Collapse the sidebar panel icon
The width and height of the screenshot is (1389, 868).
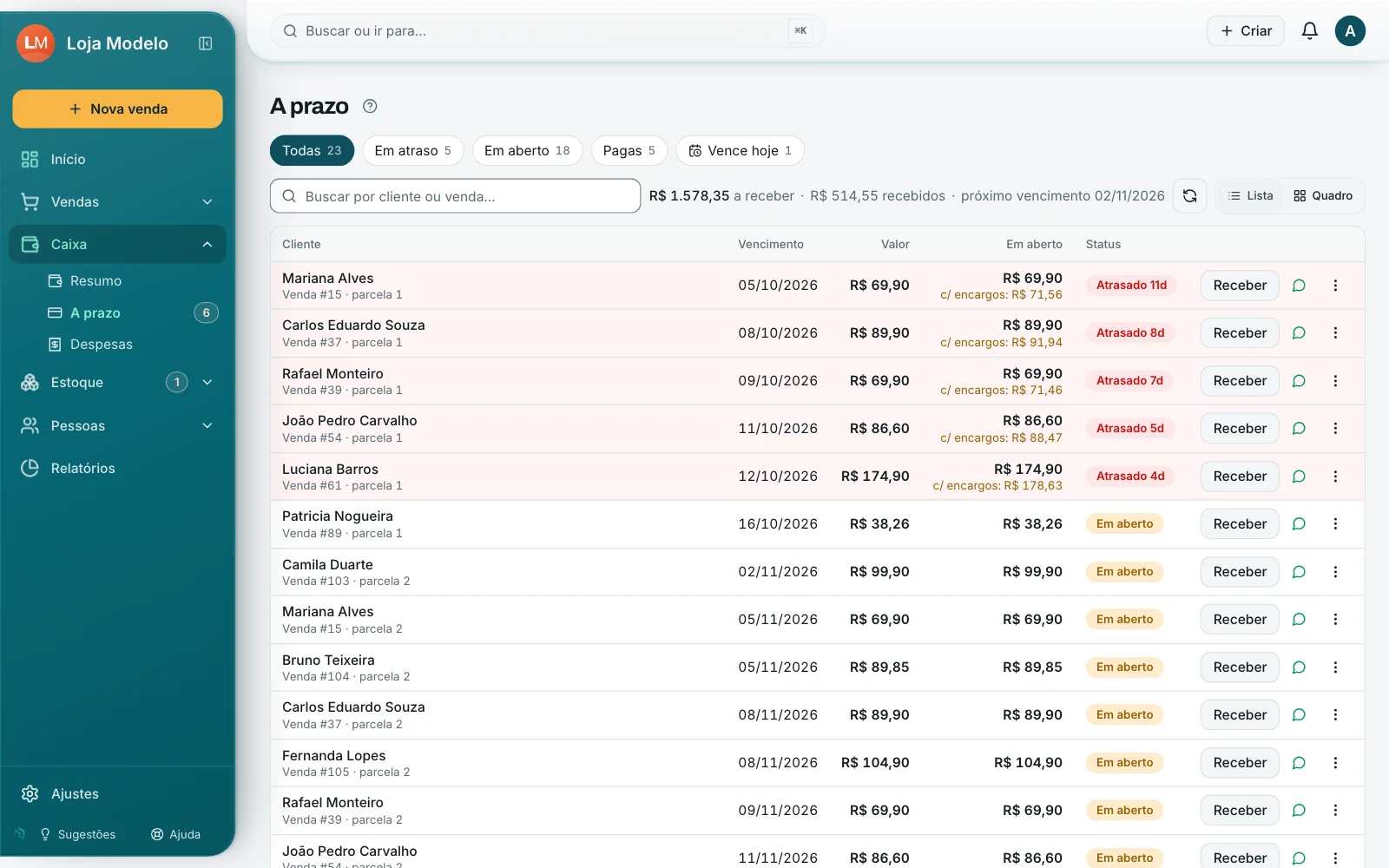(206, 43)
